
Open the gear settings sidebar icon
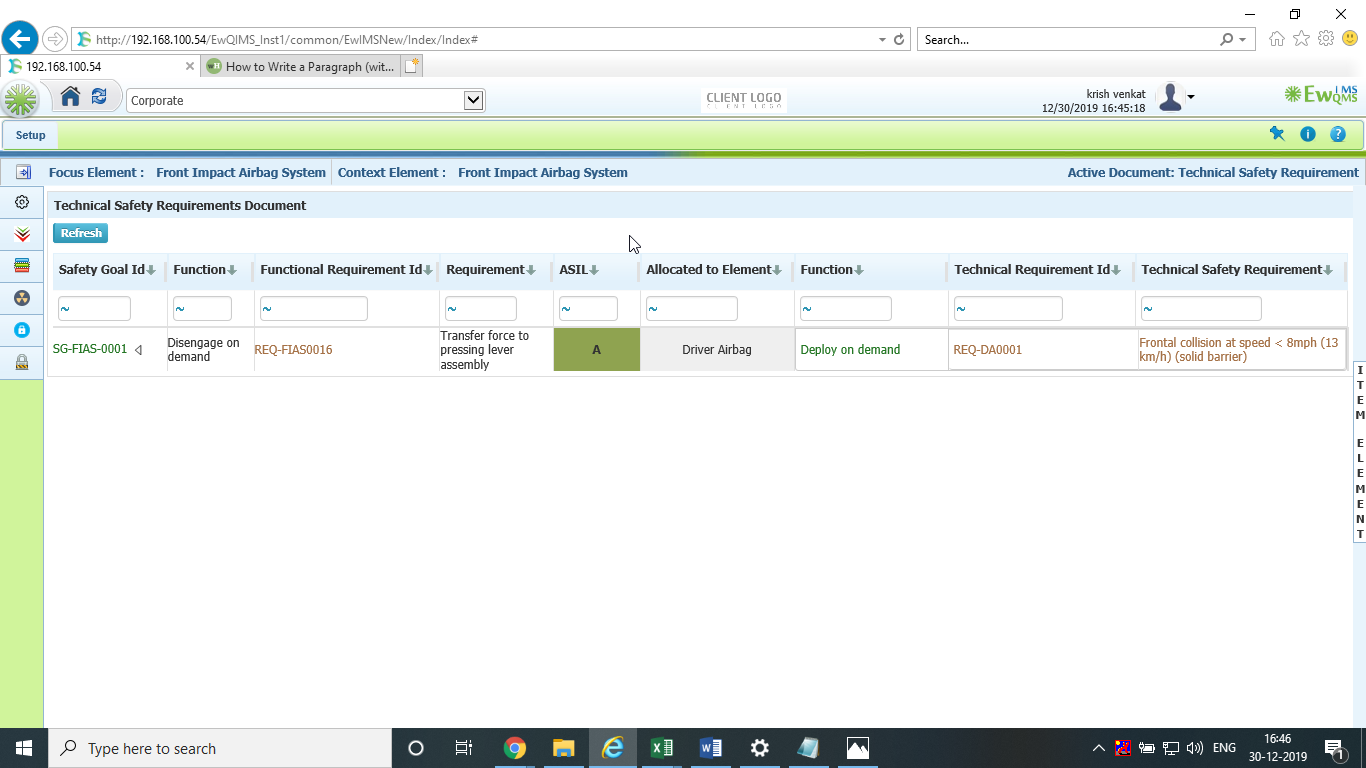coord(22,202)
